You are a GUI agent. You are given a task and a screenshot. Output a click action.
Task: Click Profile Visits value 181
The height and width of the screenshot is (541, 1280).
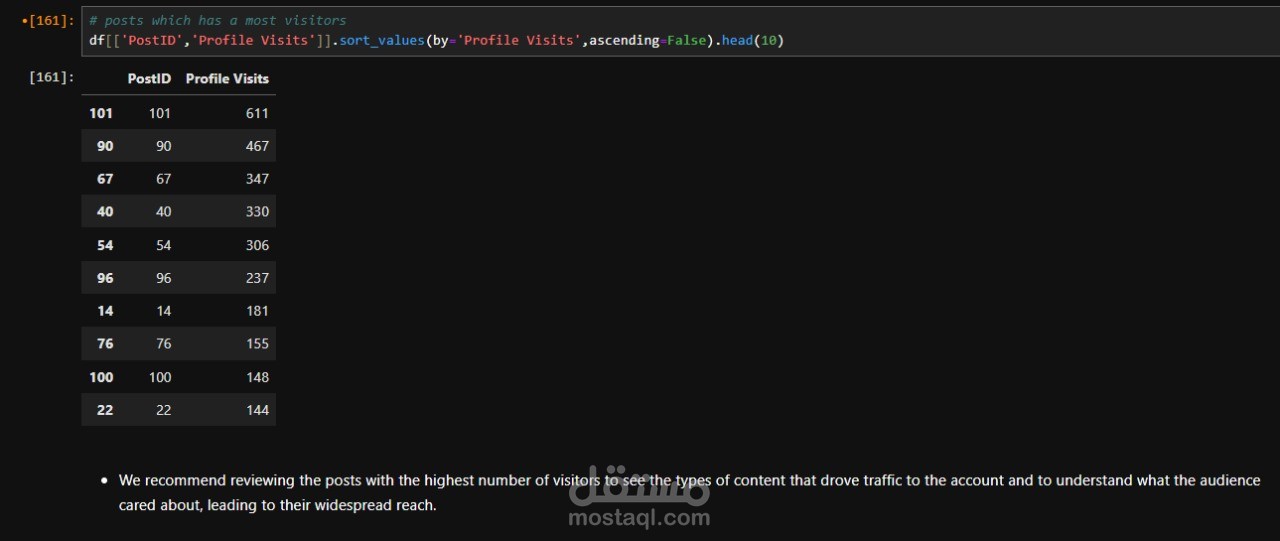[x=257, y=311]
